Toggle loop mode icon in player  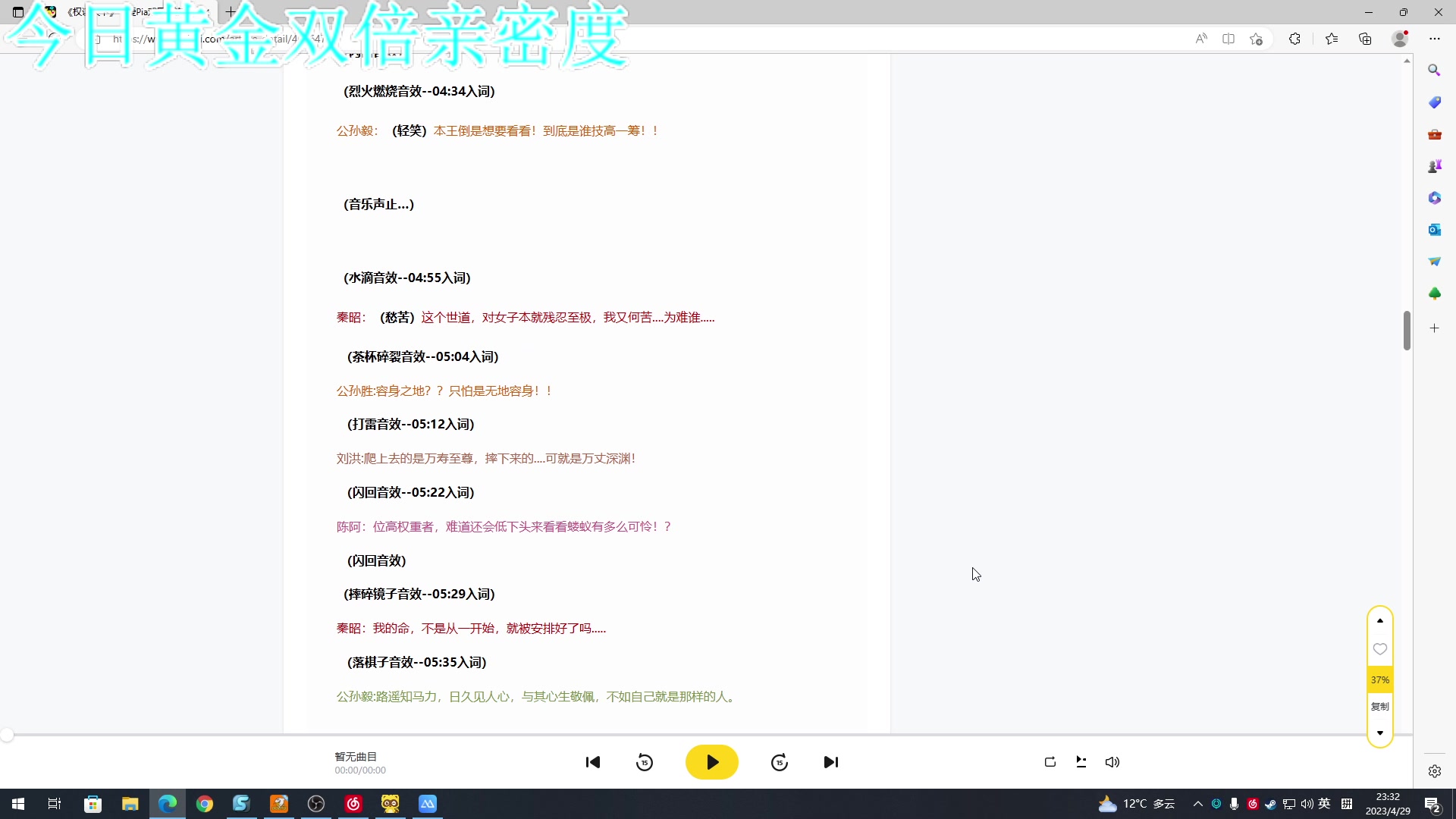point(1050,762)
